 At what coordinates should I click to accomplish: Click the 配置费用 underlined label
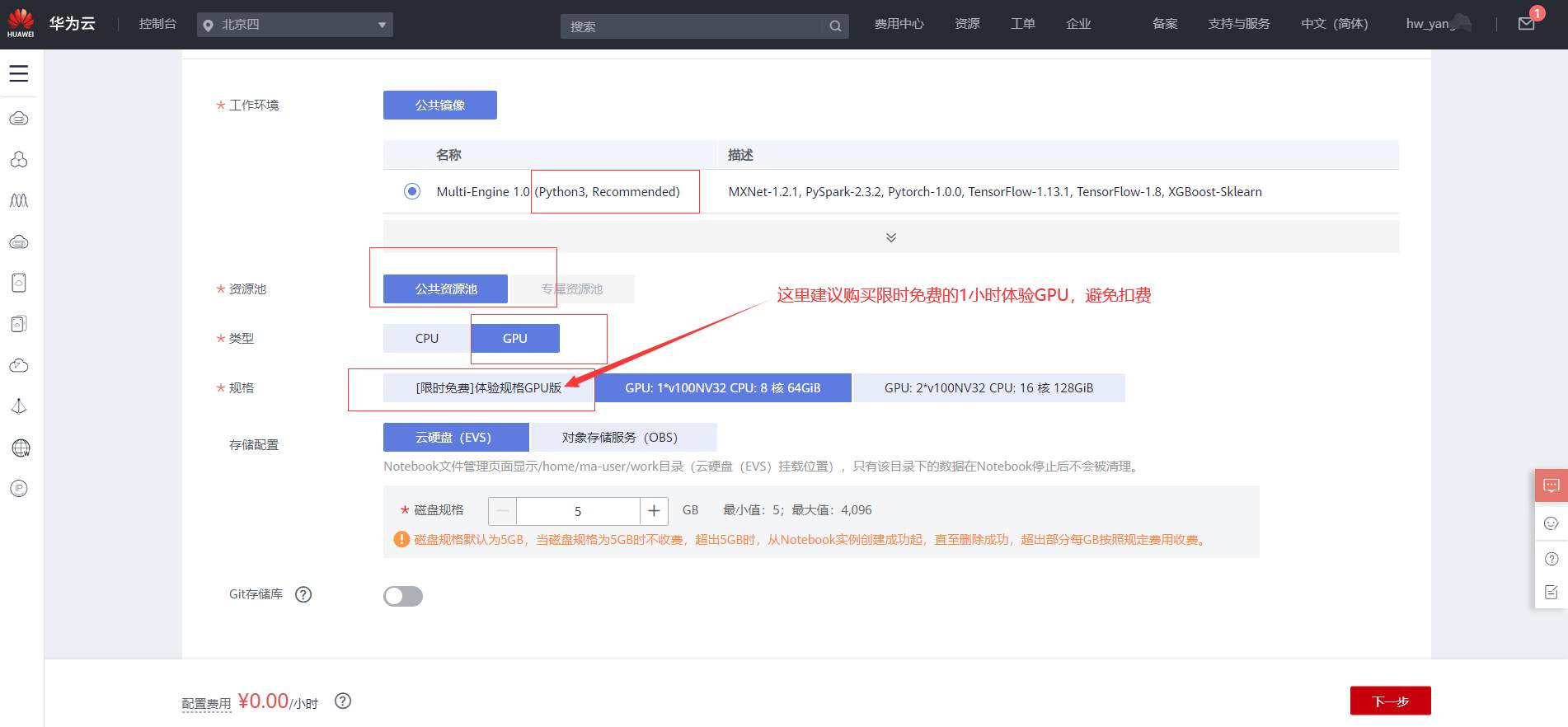tap(206, 704)
